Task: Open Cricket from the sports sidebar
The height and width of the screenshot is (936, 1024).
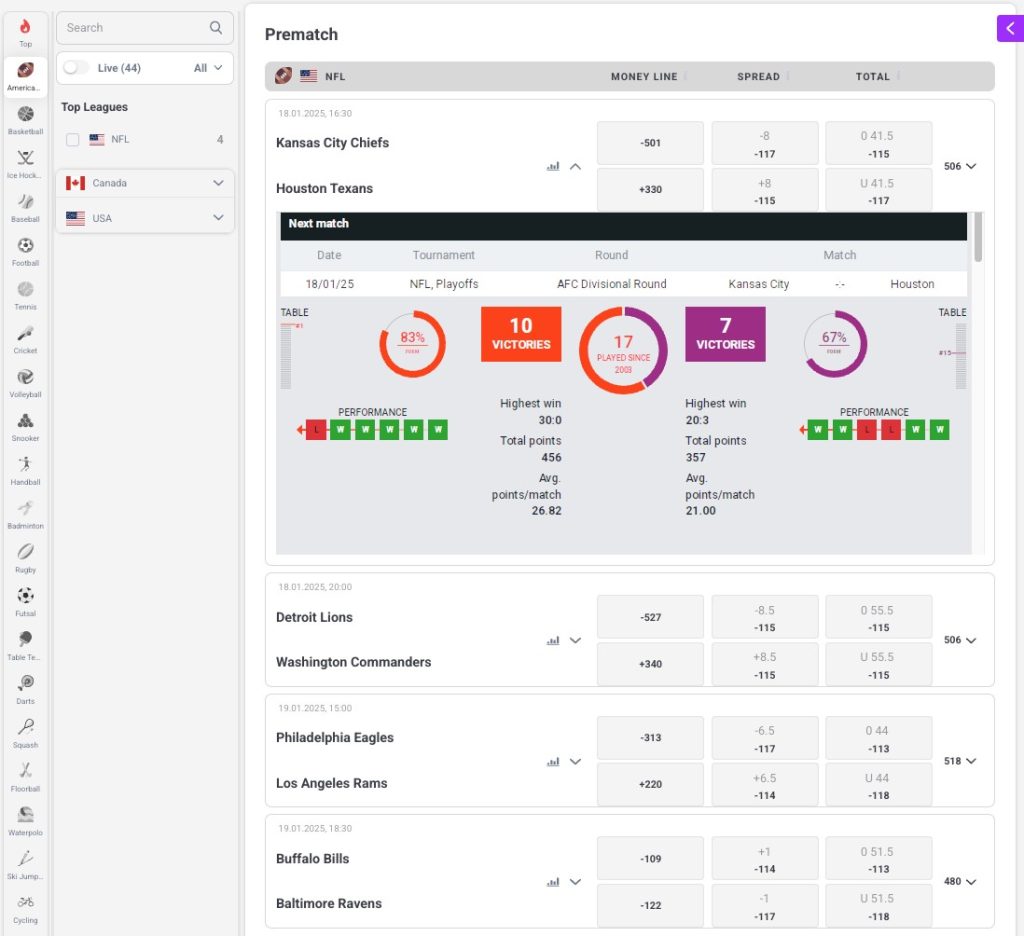Action: [25, 340]
